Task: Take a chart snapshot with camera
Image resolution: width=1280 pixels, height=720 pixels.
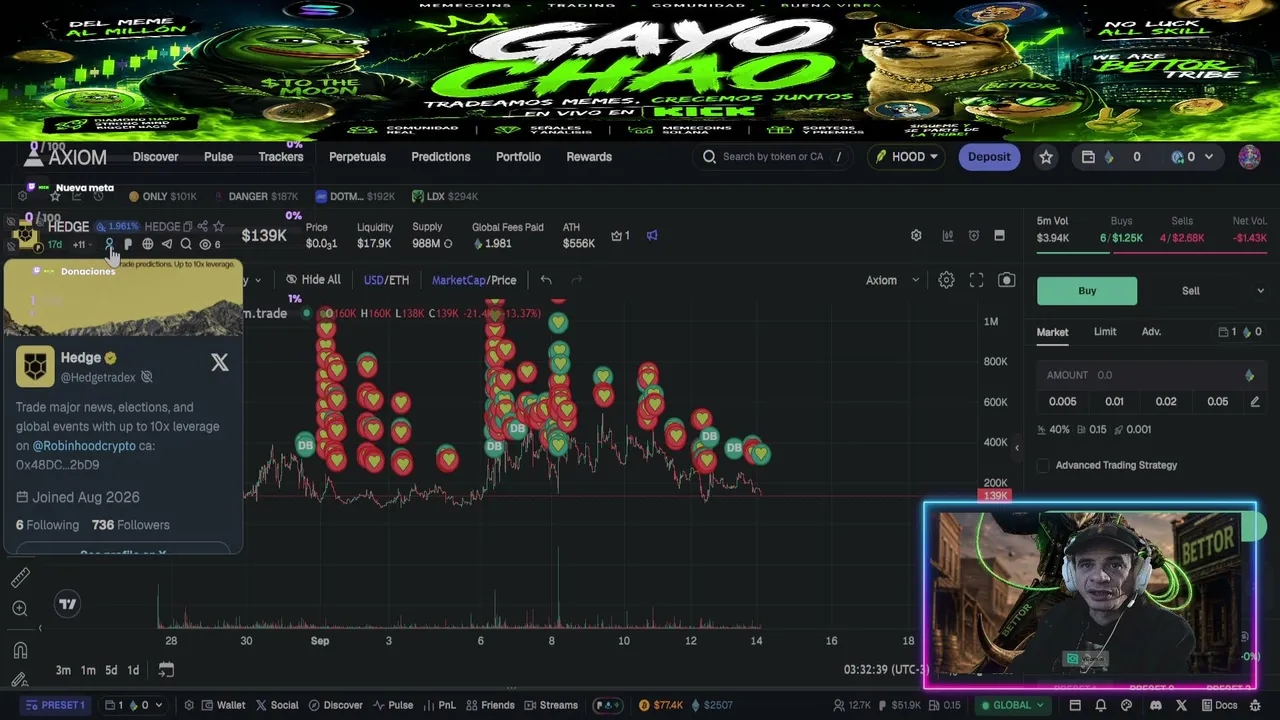Action: (x=1006, y=280)
